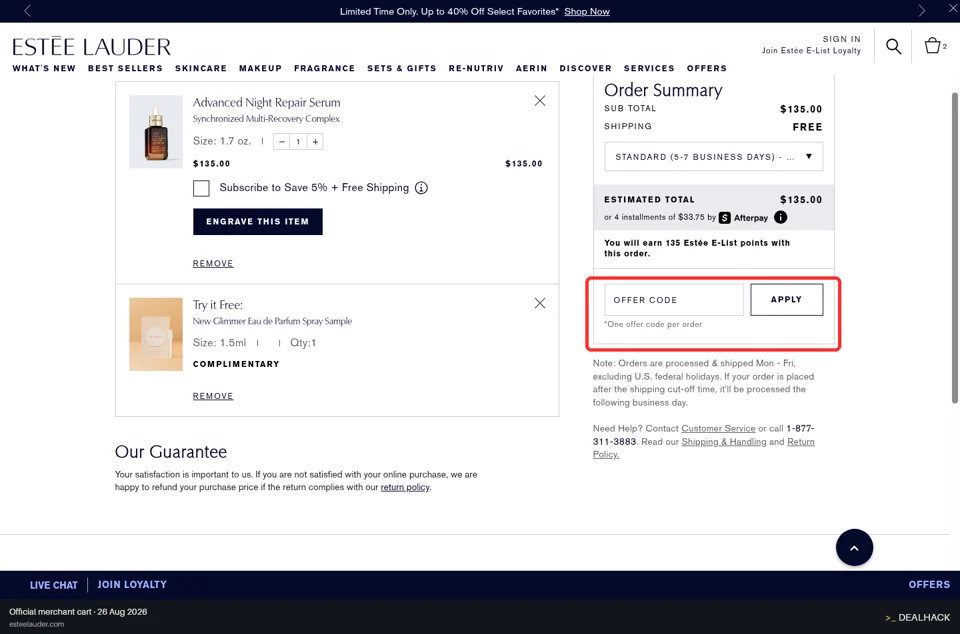Remove Advanced Night Repair Serum with X
Image resolution: width=960 pixels, height=634 pixels.
pos(539,100)
